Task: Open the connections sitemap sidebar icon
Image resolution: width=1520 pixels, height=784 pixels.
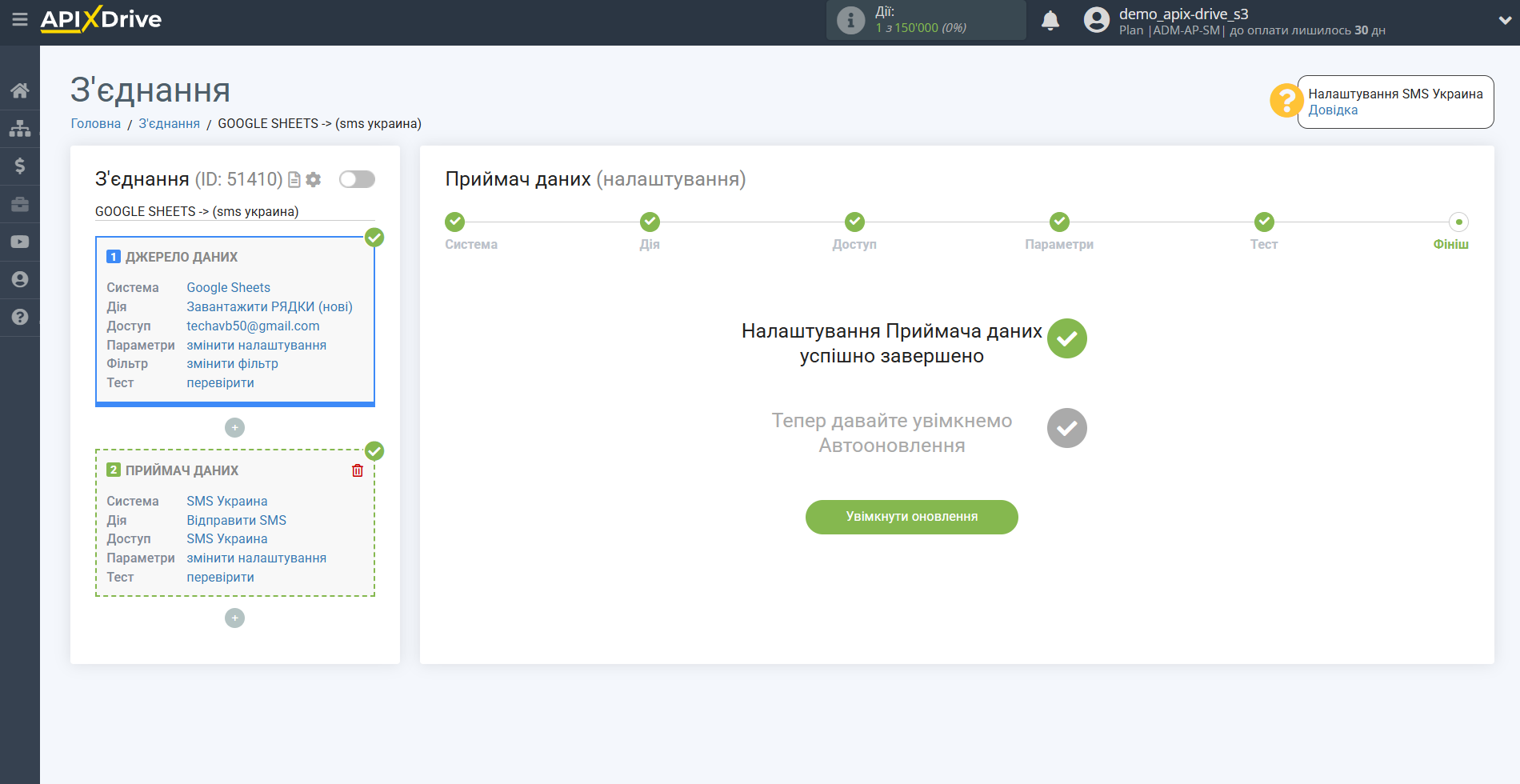Action: [20, 128]
